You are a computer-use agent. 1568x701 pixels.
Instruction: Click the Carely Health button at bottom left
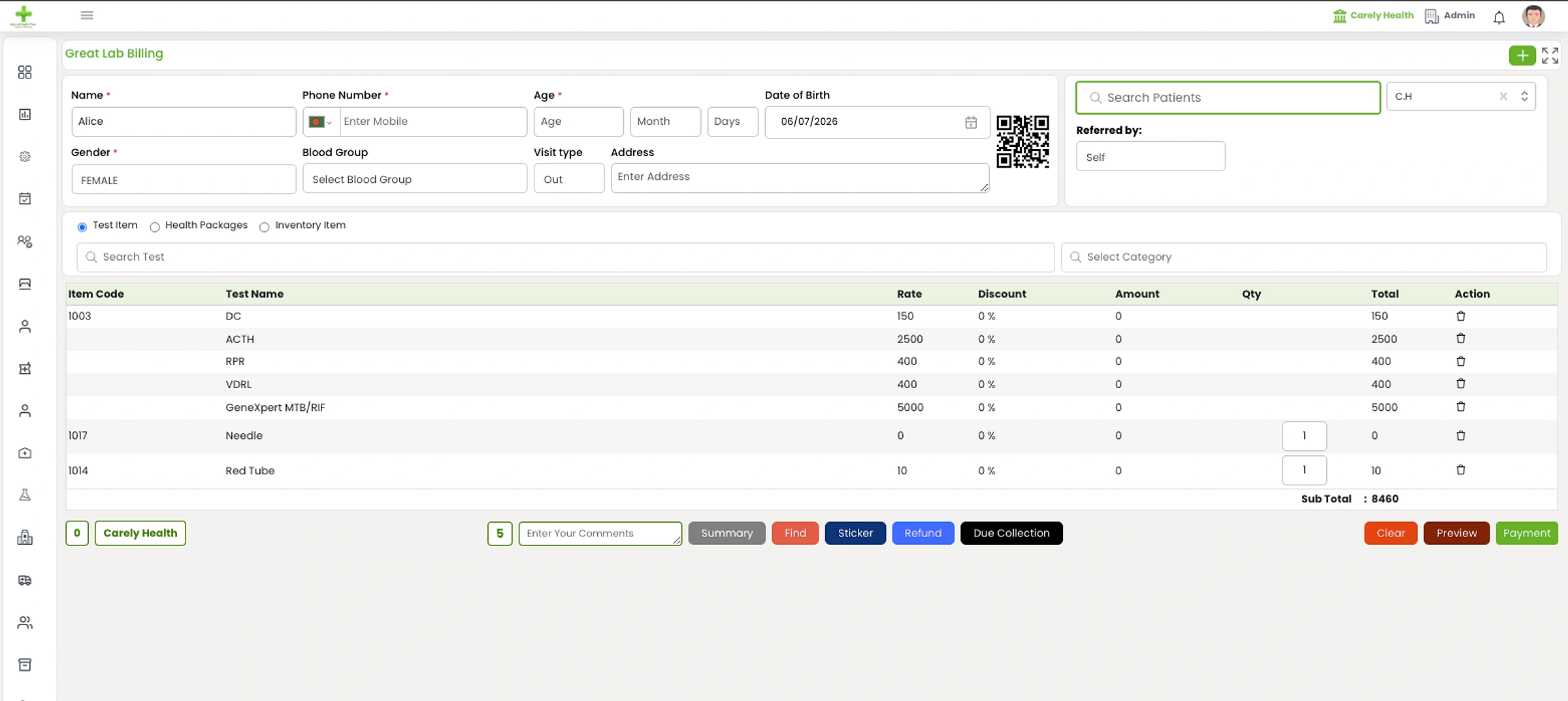click(140, 533)
